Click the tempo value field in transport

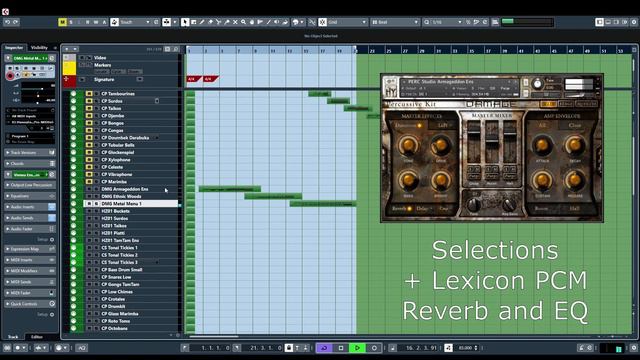tap(465, 348)
